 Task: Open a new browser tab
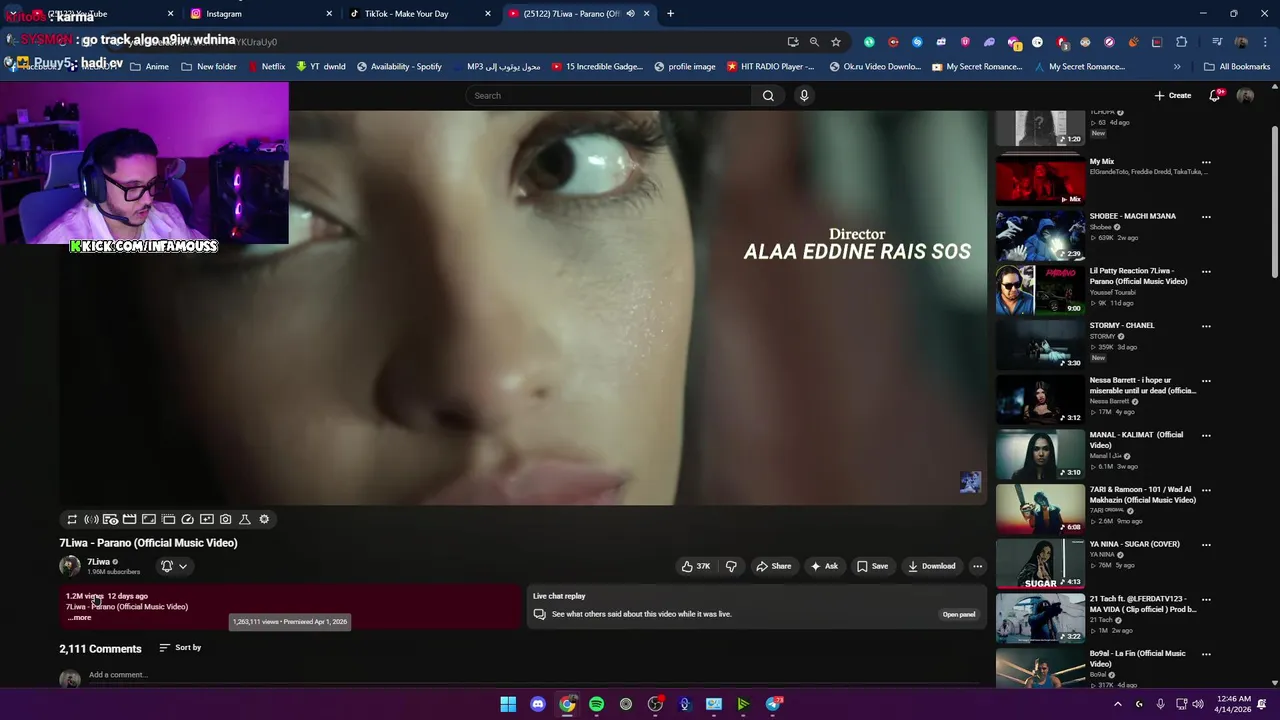click(670, 14)
